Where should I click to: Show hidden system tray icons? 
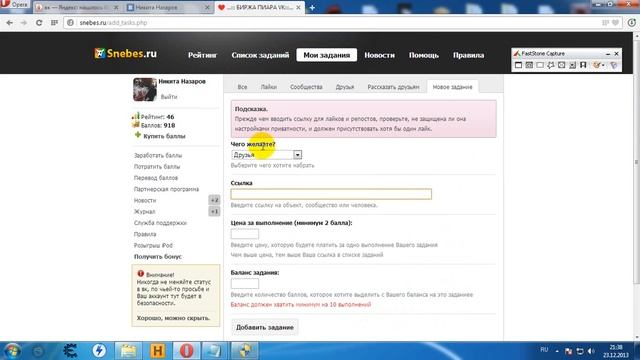point(557,351)
